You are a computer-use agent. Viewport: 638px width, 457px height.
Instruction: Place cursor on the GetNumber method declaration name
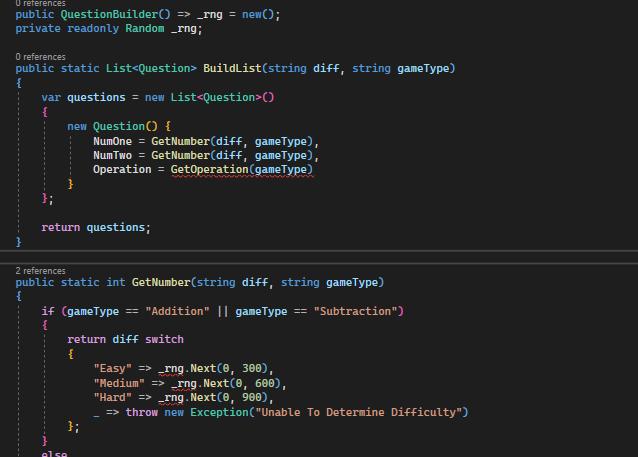161,282
